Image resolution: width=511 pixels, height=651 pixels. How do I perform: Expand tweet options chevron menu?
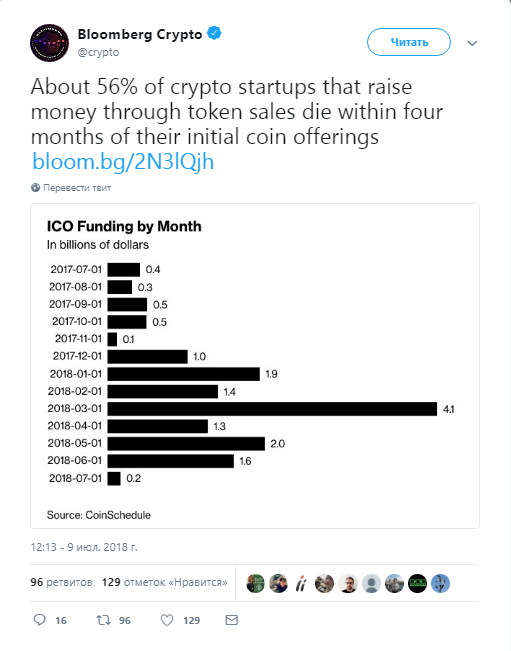[472, 43]
